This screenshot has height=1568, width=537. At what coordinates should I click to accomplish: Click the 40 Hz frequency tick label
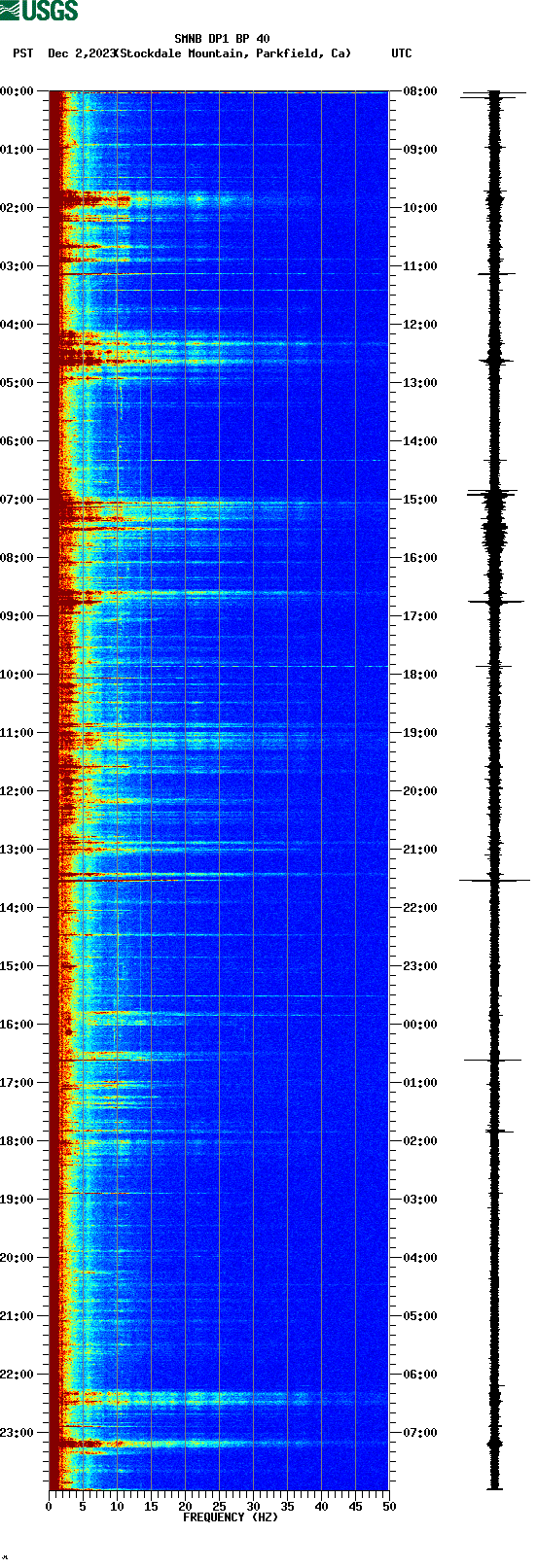point(321,1507)
